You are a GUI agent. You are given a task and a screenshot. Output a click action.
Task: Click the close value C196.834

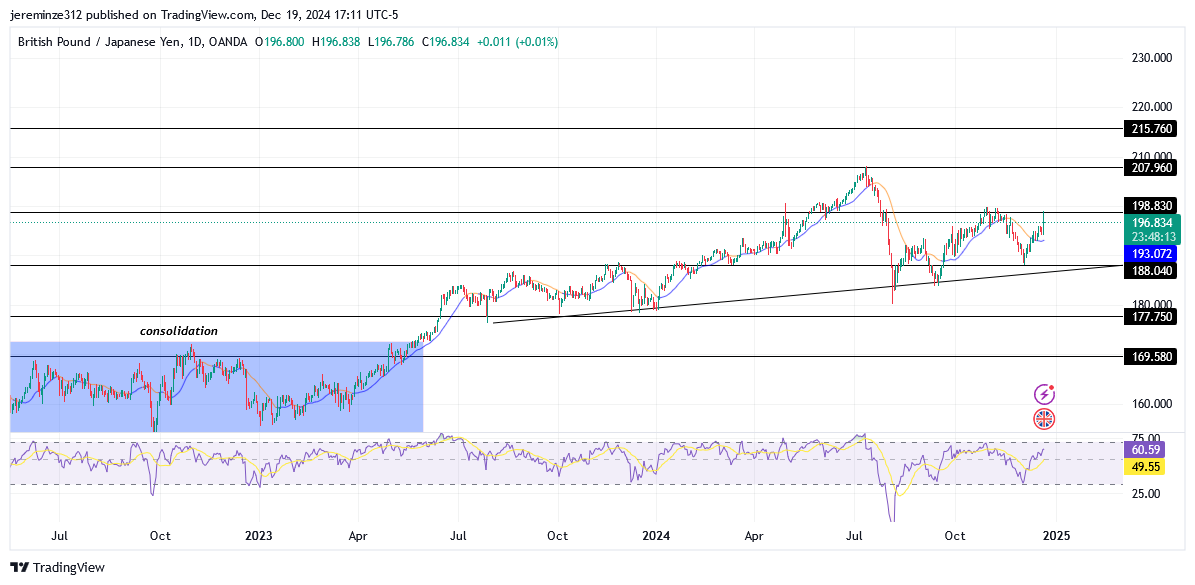click(x=444, y=43)
